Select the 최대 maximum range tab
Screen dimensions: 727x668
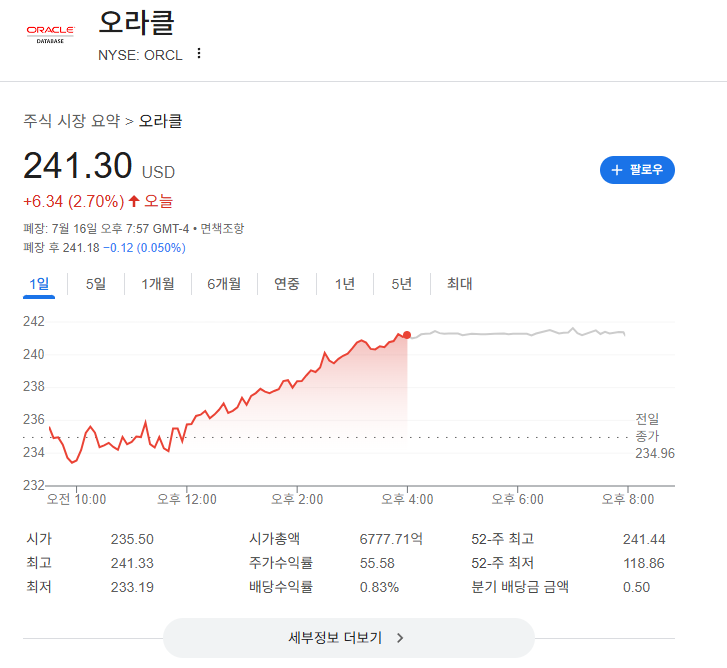pyautogui.click(x=459, y=284)
